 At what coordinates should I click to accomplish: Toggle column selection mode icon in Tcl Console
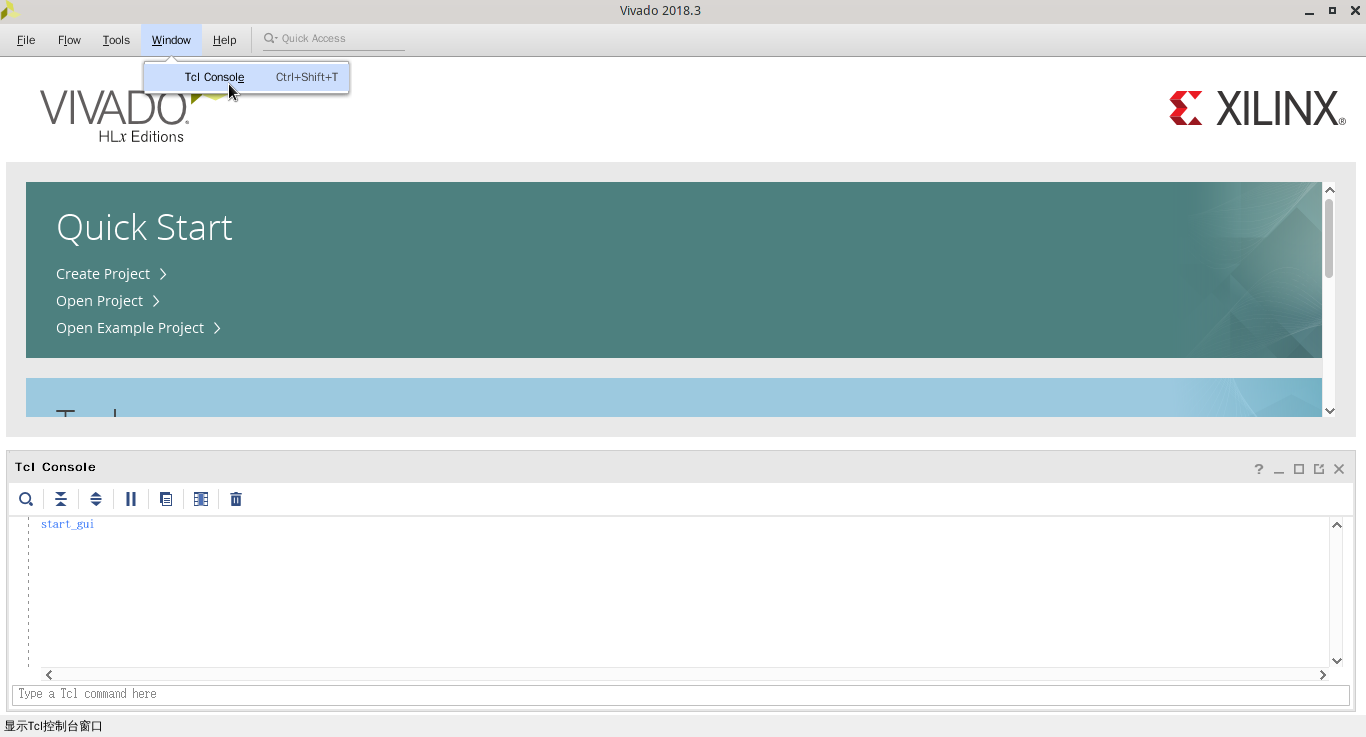coord(201,499)
